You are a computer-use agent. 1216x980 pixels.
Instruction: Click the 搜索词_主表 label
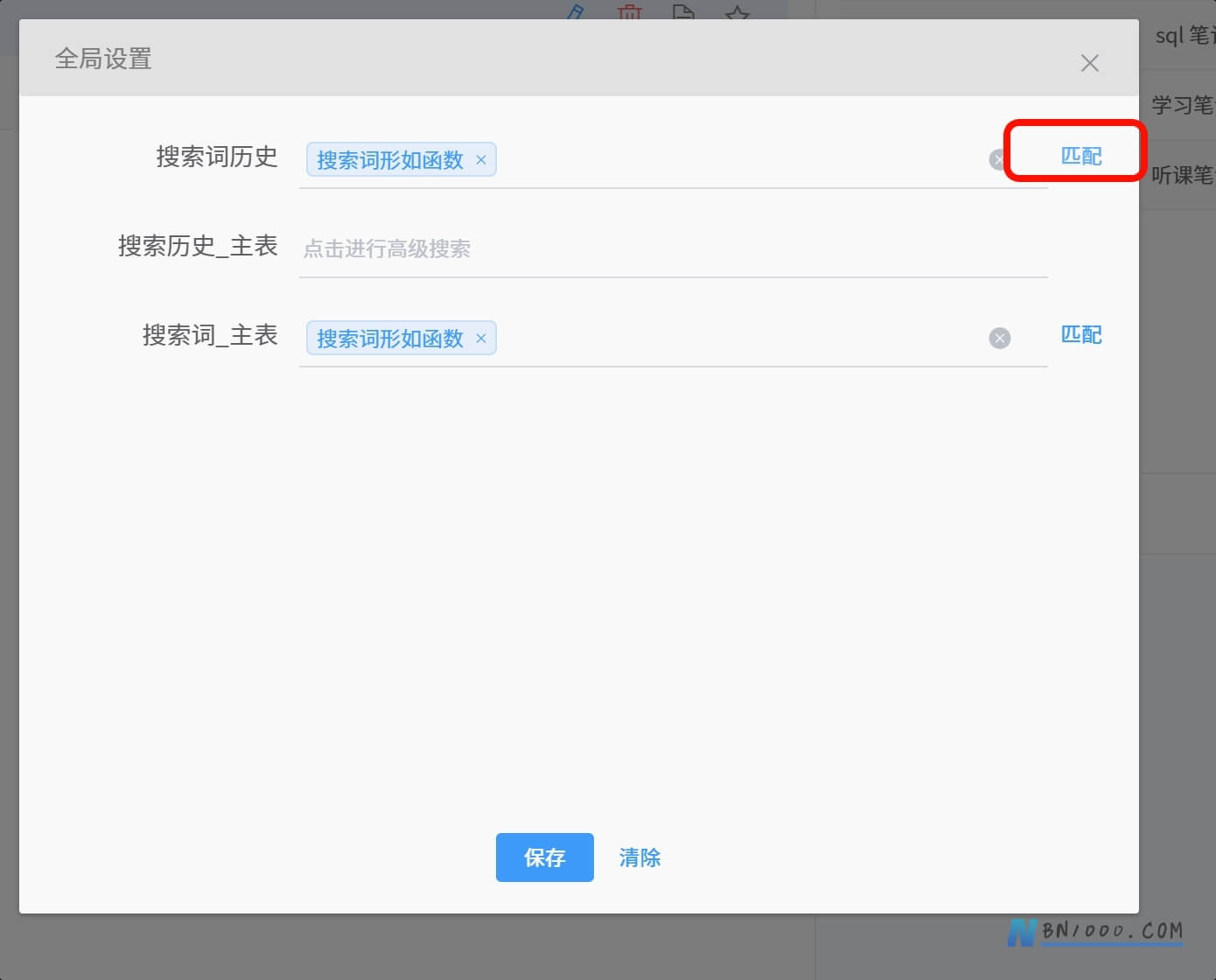click(210, 335)
